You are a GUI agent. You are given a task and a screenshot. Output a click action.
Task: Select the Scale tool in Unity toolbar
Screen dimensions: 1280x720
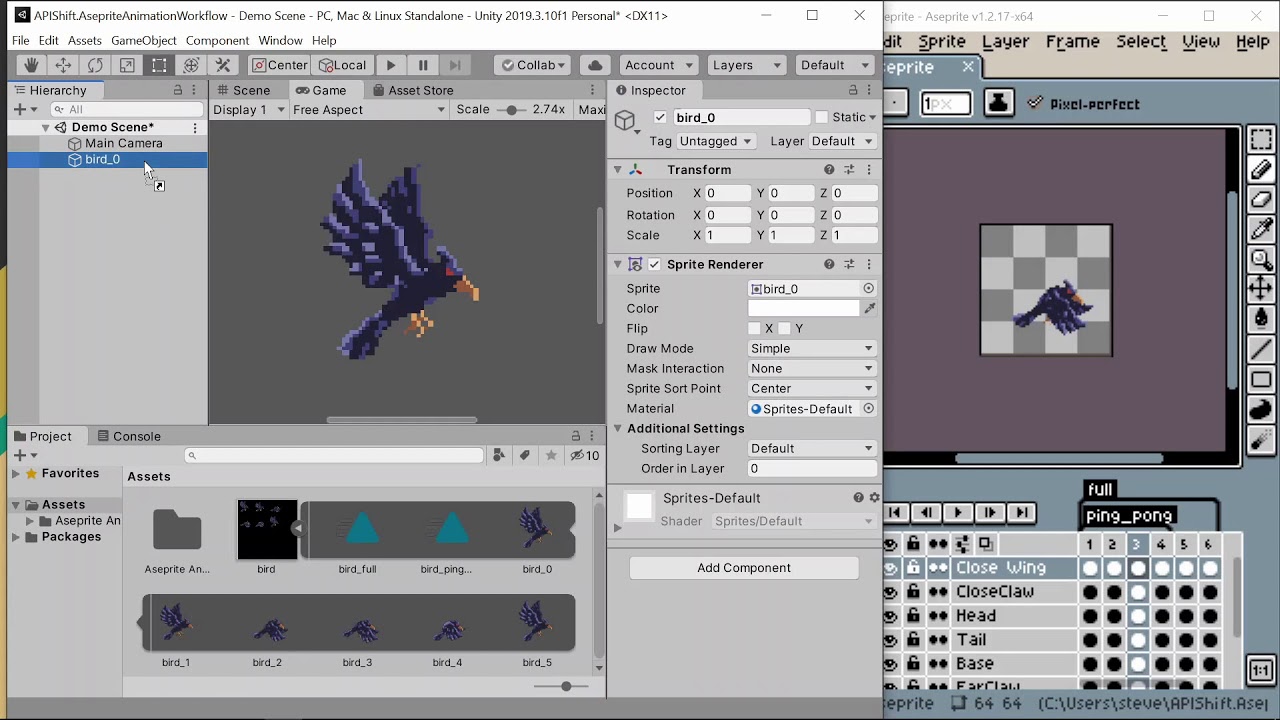[x=127, y=65]
